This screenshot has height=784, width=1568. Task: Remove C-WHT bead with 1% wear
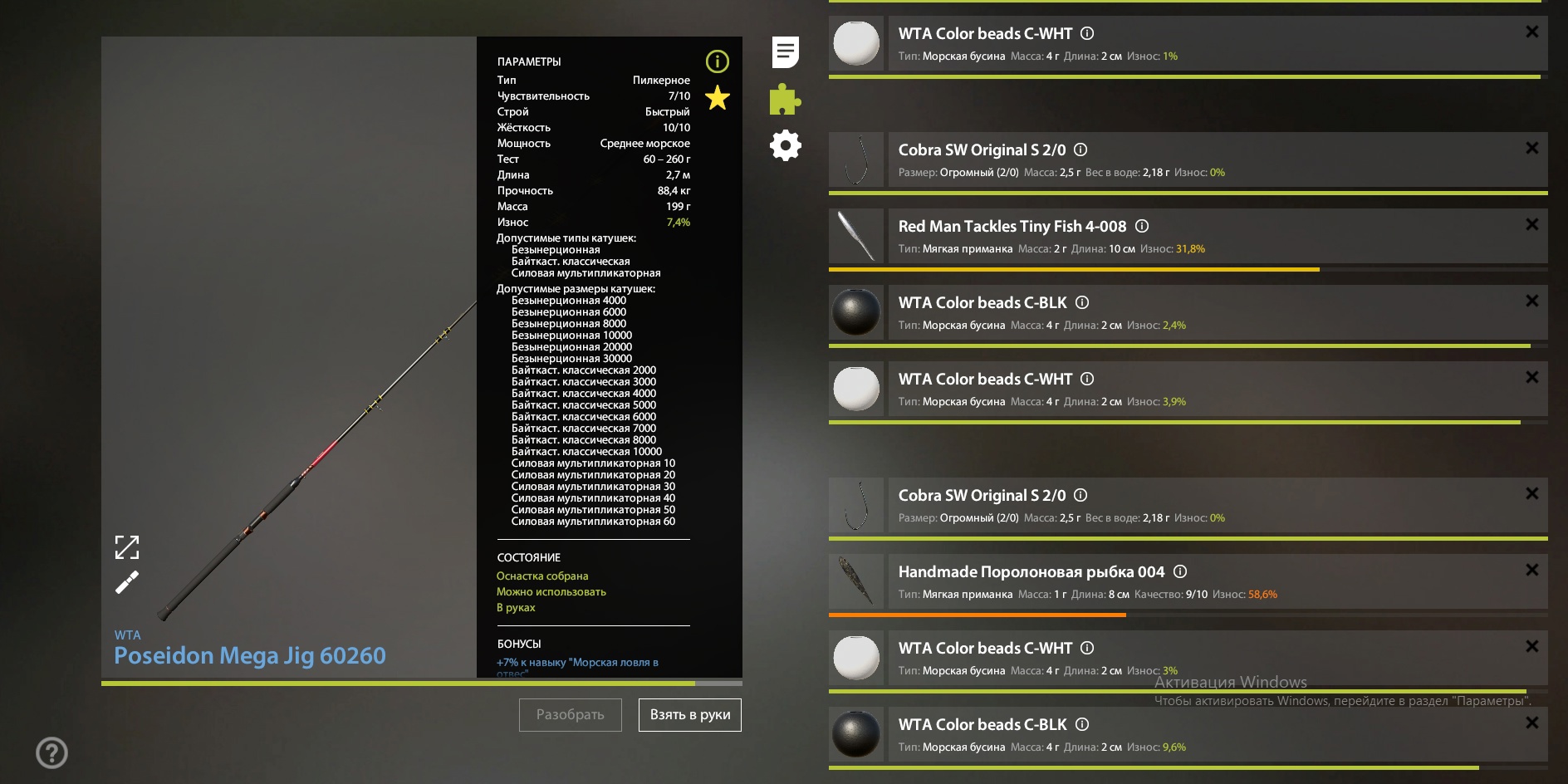tap(1532, 32)
